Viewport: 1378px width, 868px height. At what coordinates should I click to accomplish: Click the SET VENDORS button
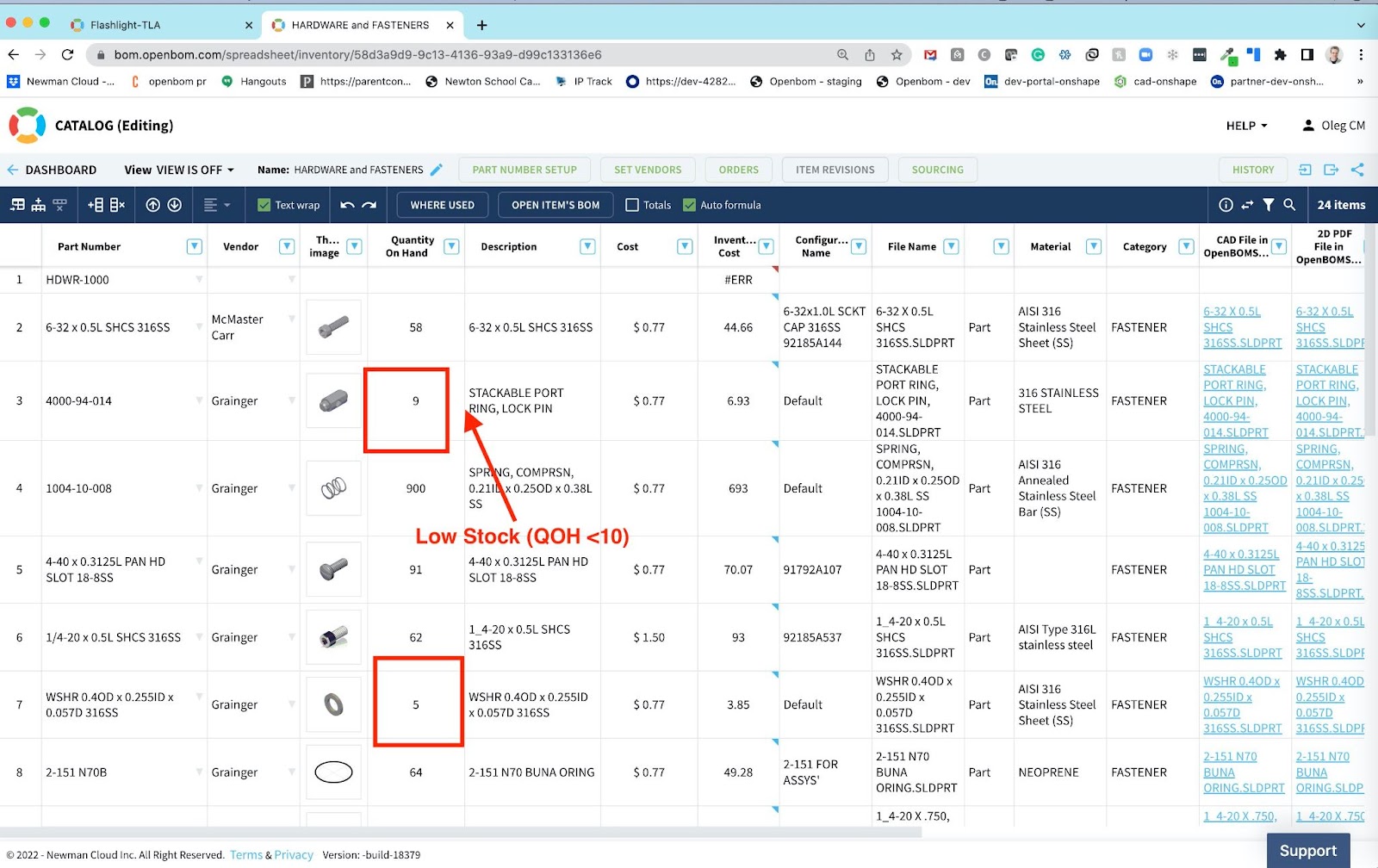tap(648, 170)
